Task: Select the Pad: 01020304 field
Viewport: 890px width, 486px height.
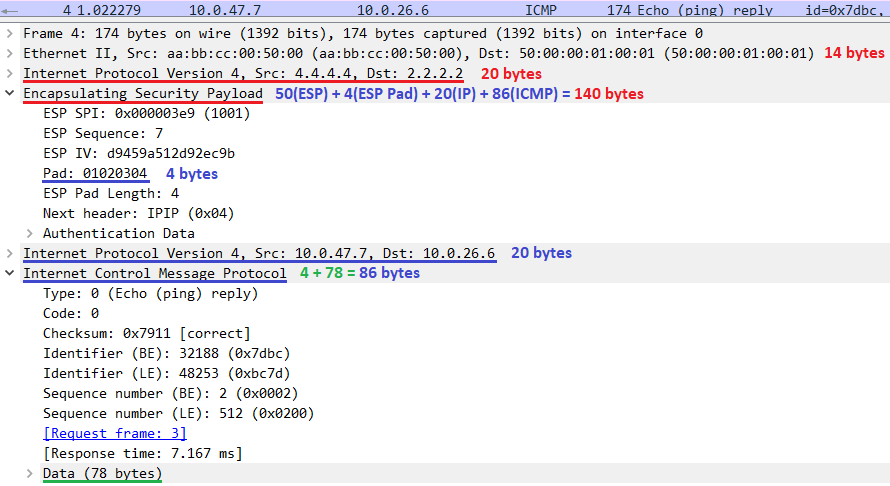Action: click(x=95, y=173)
